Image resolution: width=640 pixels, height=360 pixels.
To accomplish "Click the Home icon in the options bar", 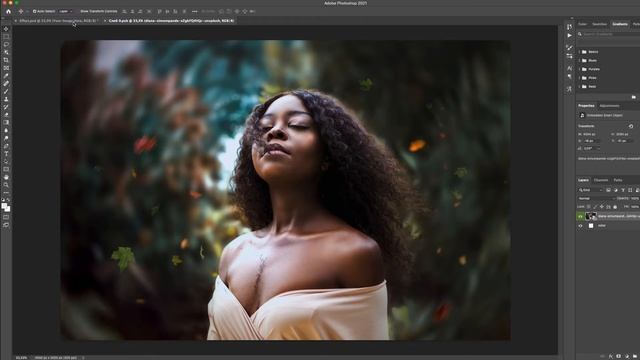I will click(x=8, y=11).
